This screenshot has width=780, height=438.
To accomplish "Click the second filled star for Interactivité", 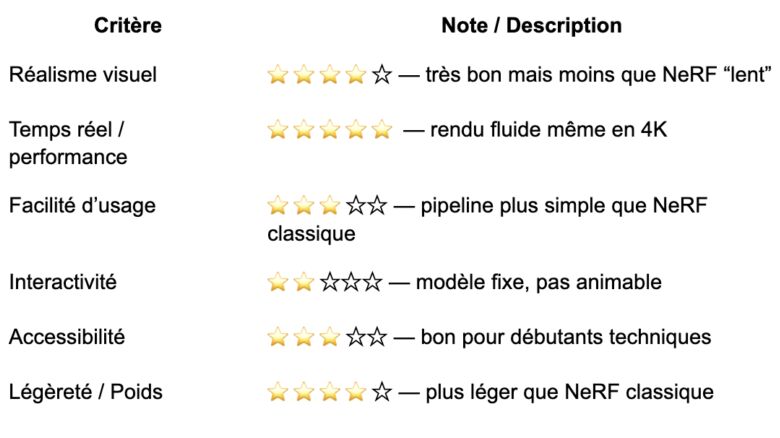I will click(303, 283).
